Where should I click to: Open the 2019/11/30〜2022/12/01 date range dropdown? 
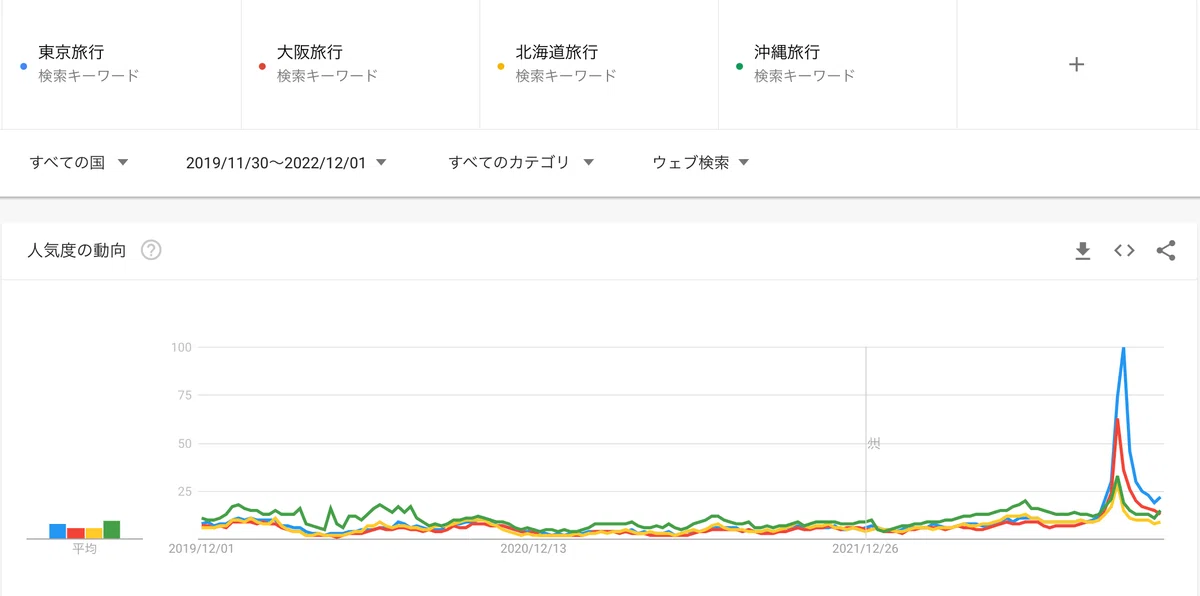click(x=286, y=162)
